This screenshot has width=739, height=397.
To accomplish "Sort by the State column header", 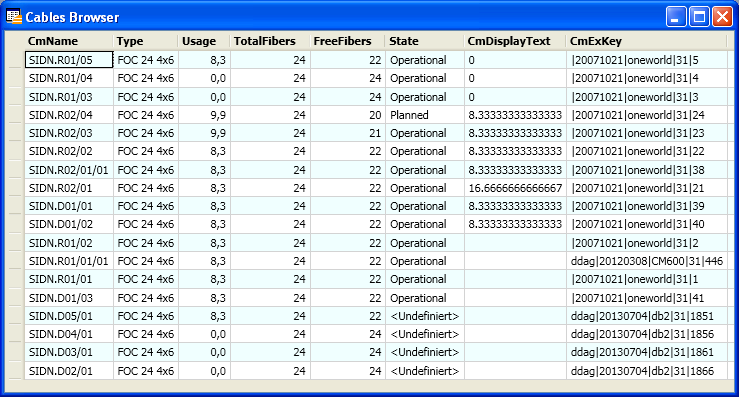I will coord(425,41).
